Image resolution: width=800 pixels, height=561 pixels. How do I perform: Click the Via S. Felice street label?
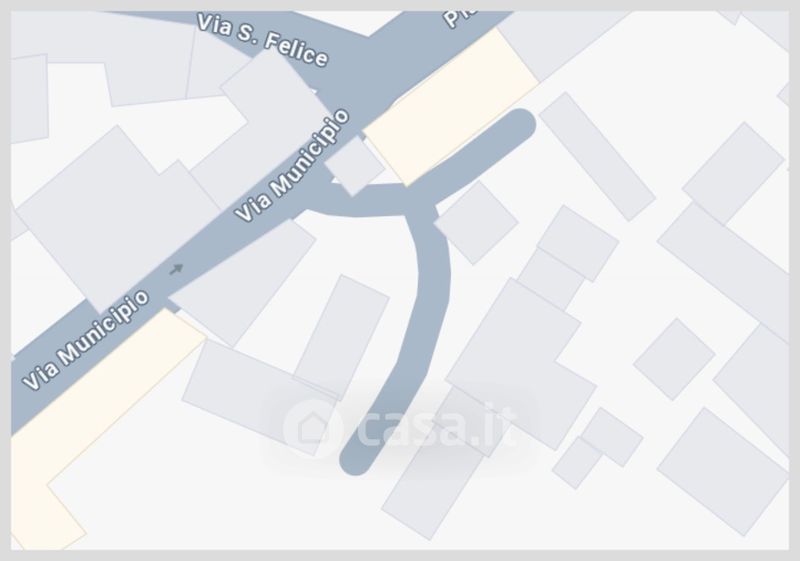coord(262,41)
